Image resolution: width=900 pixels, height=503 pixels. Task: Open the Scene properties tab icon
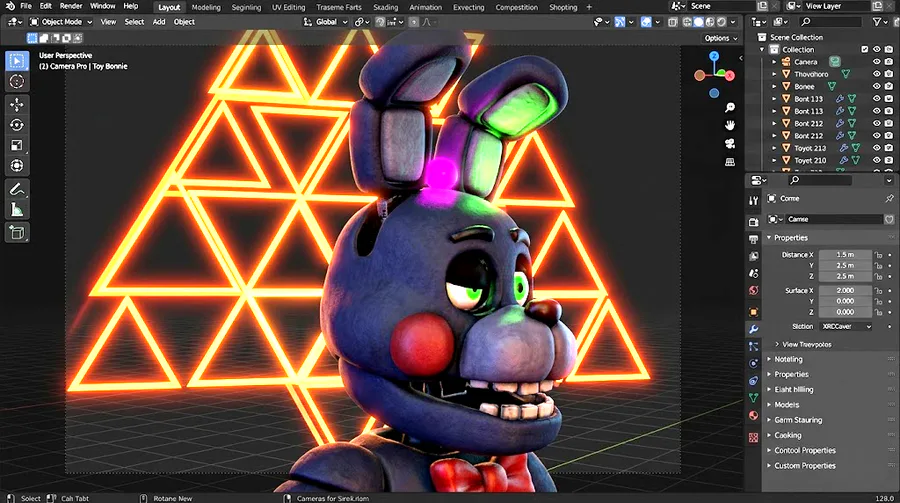754,273
